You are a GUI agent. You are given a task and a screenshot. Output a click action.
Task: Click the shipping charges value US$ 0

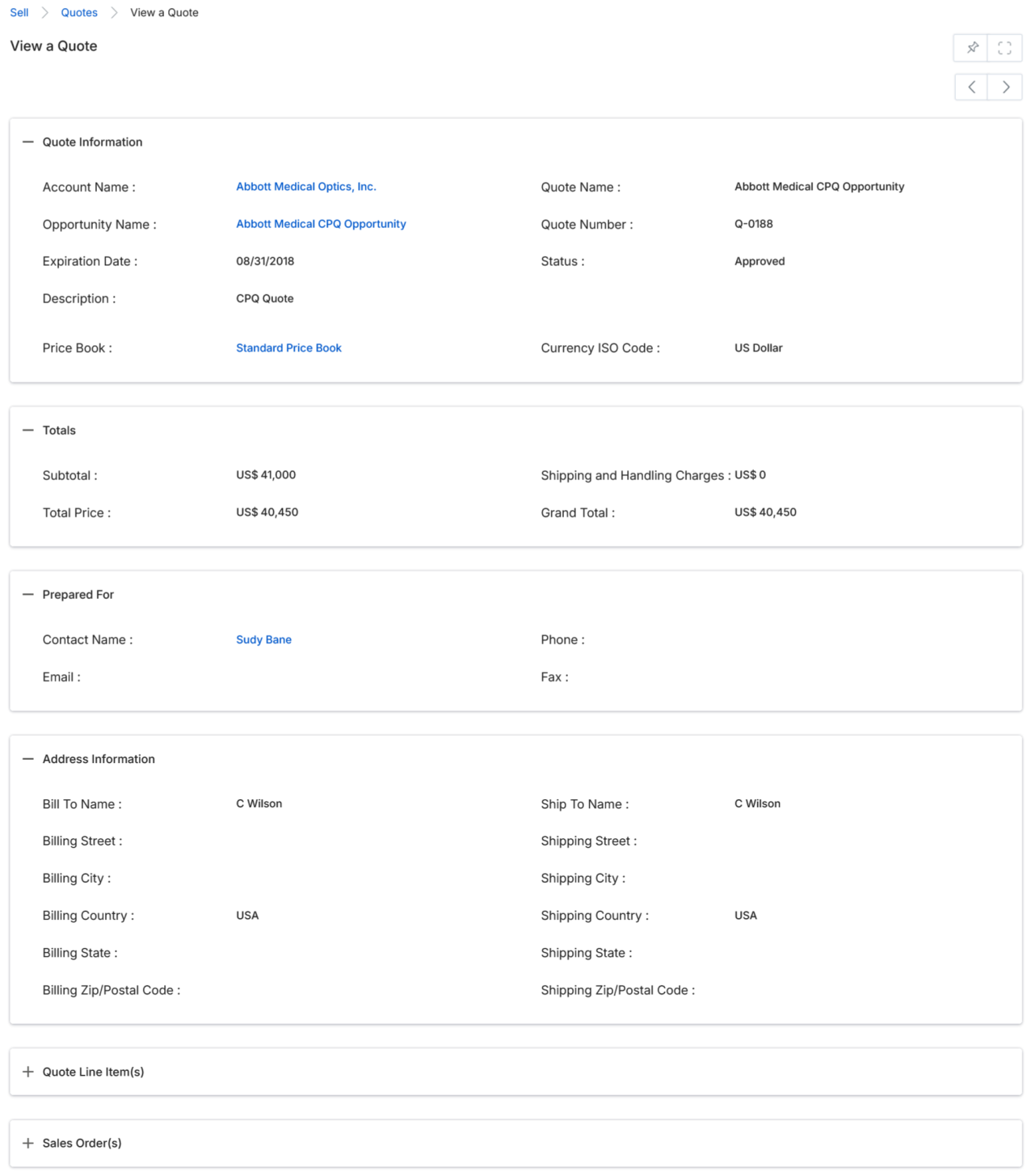(750, 475)
